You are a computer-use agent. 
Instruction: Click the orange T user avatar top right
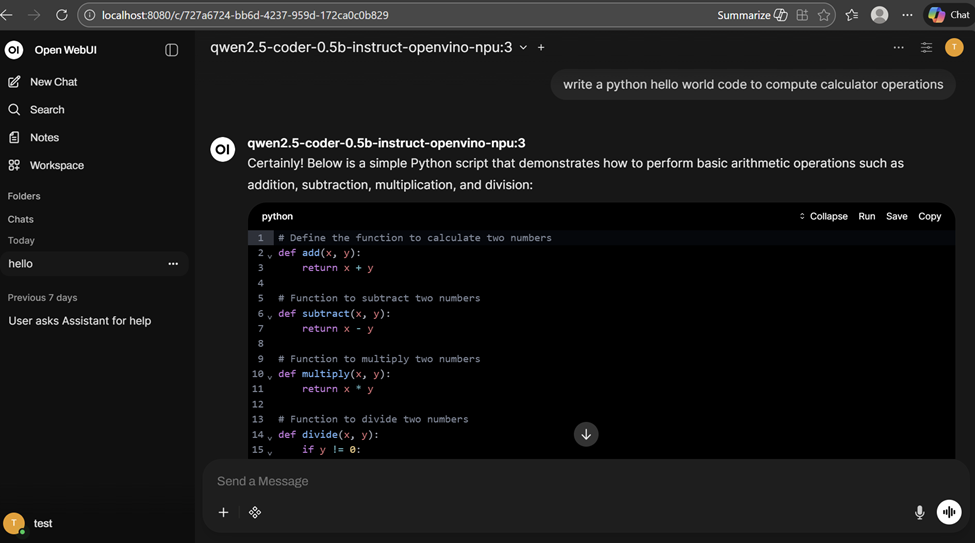coord(954,48)
